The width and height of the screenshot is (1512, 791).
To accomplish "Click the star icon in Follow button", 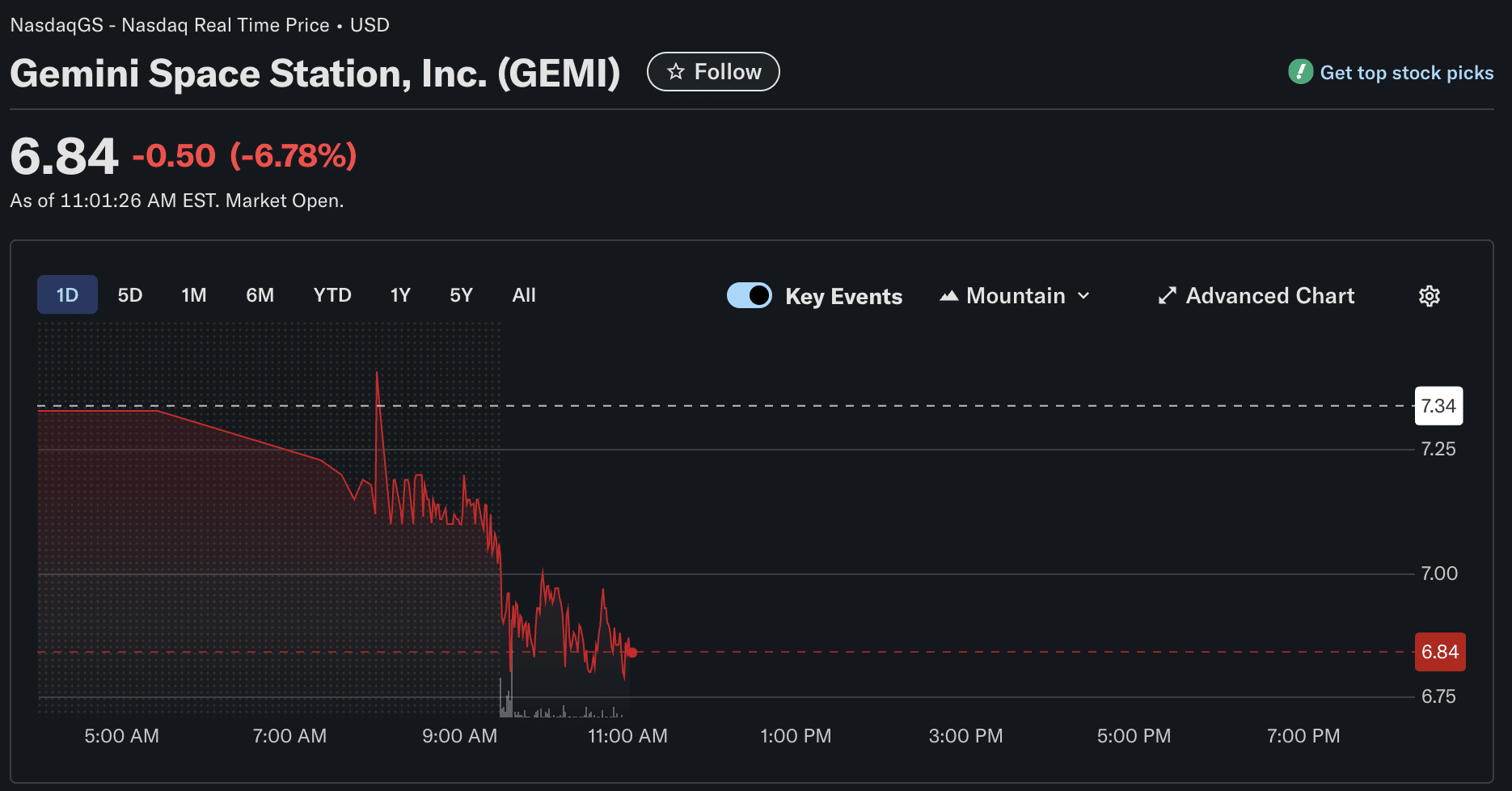I will tap(676, 72).
